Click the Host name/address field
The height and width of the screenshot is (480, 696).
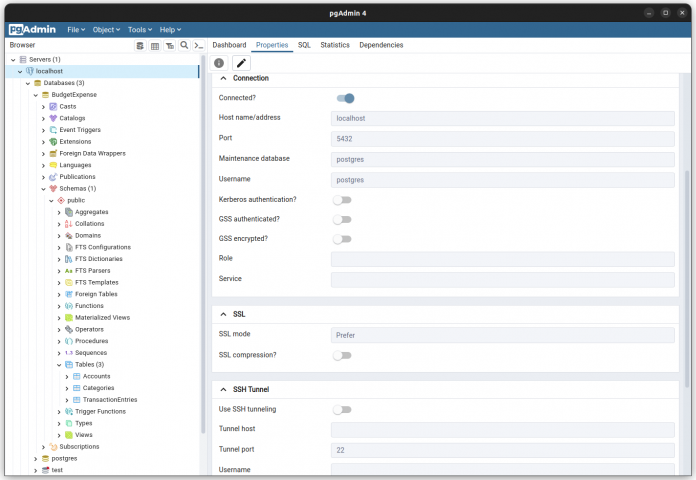tap(502, 118)
